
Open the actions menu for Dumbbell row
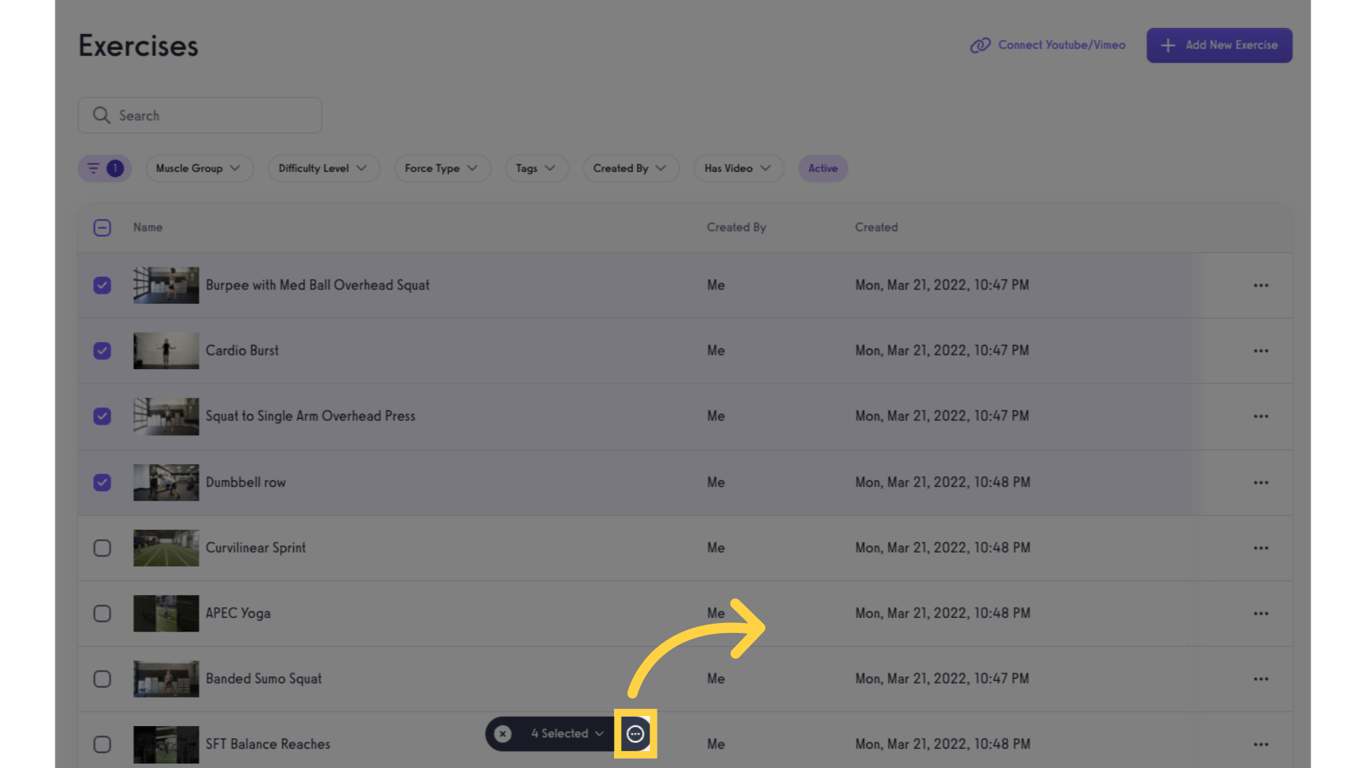(1261, 482)
